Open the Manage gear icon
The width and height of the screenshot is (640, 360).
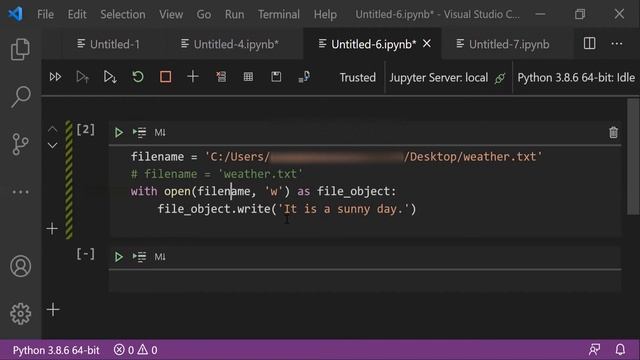pyautogui.click(x=20, y=313)
